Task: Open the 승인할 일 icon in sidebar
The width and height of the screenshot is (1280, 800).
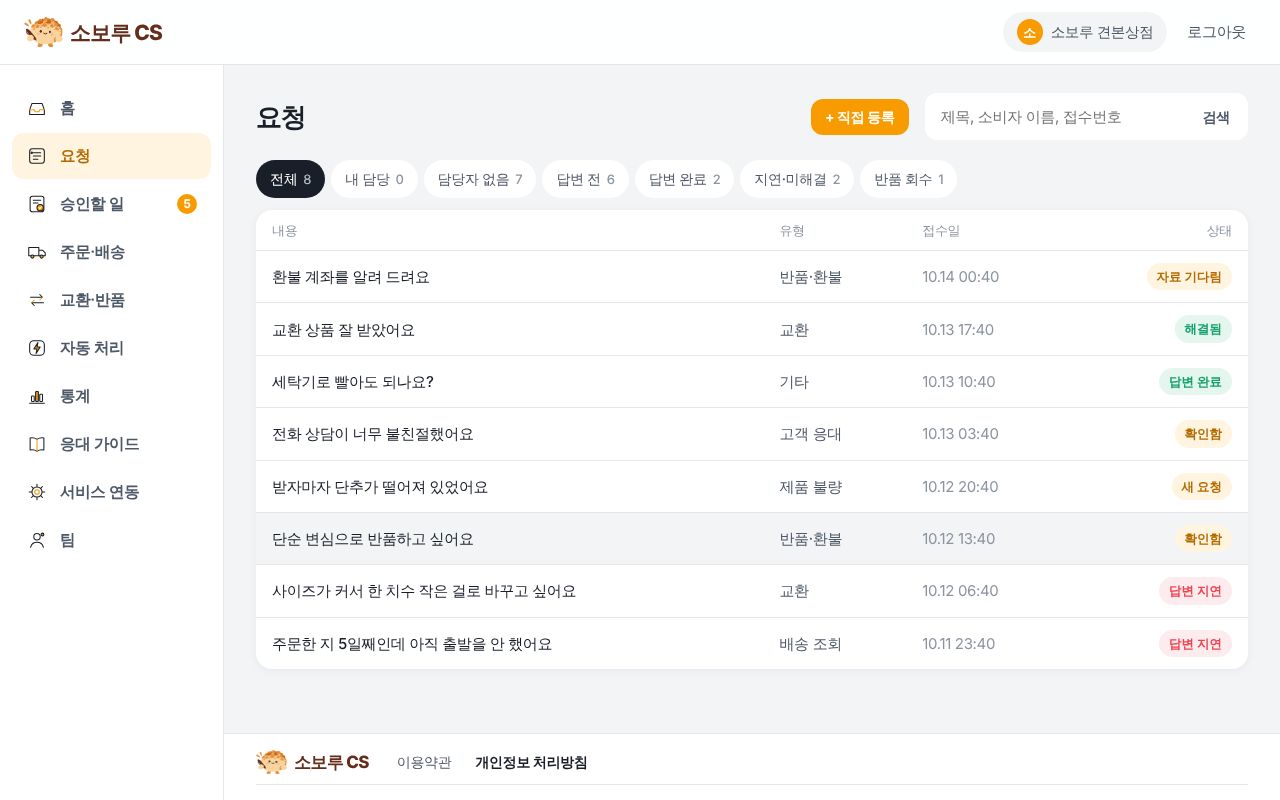Action: tap(37, 204)
